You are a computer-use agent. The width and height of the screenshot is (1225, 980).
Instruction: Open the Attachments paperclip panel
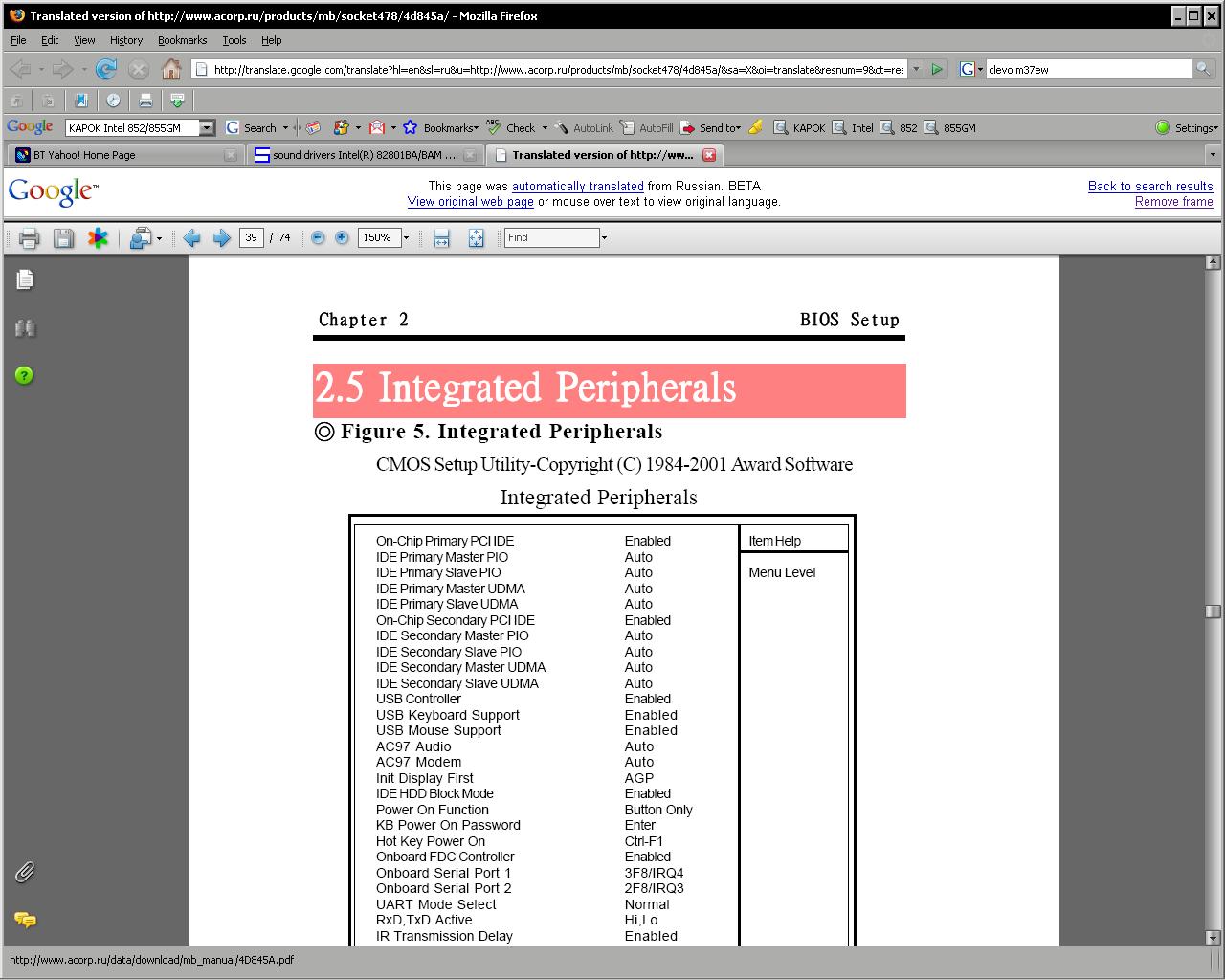point(25,872)
